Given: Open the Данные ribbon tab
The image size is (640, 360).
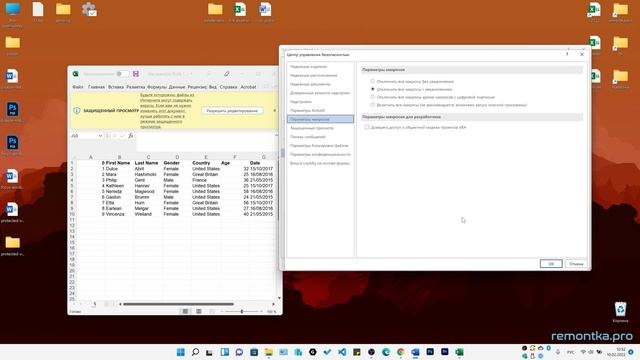Looking at the screenshot, I should (177, 87).
